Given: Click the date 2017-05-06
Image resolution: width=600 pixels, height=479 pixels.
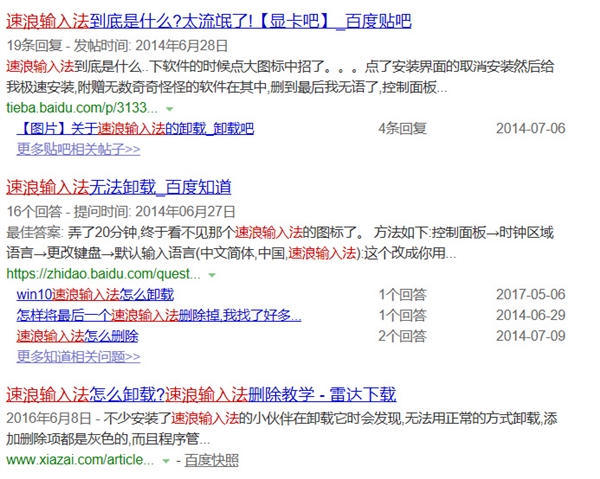Looking at the screenshot, I should (x=531, y=294).
